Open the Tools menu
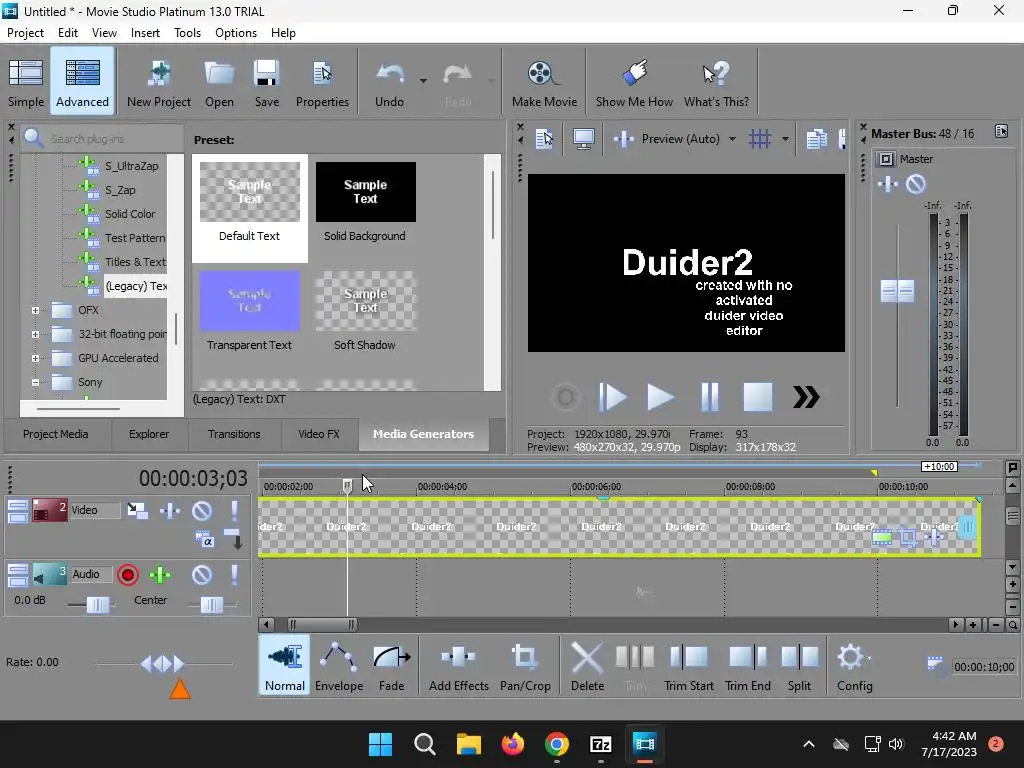The height and width of the screenshot is (768, 1024). pyautogui.click(x=187, y=33)
